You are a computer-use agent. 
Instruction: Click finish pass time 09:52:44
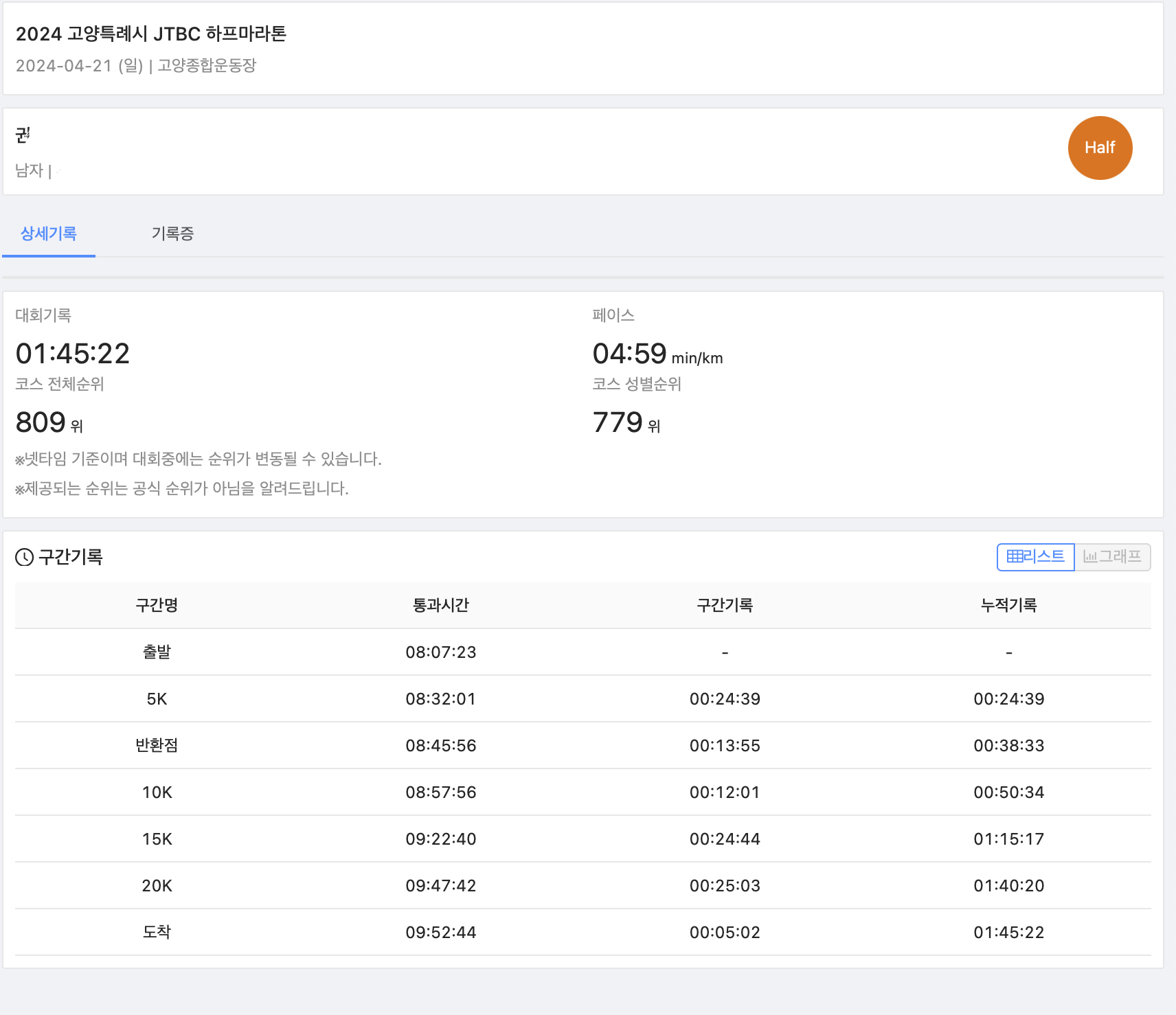pyautogui.click(x=441, y=933)
